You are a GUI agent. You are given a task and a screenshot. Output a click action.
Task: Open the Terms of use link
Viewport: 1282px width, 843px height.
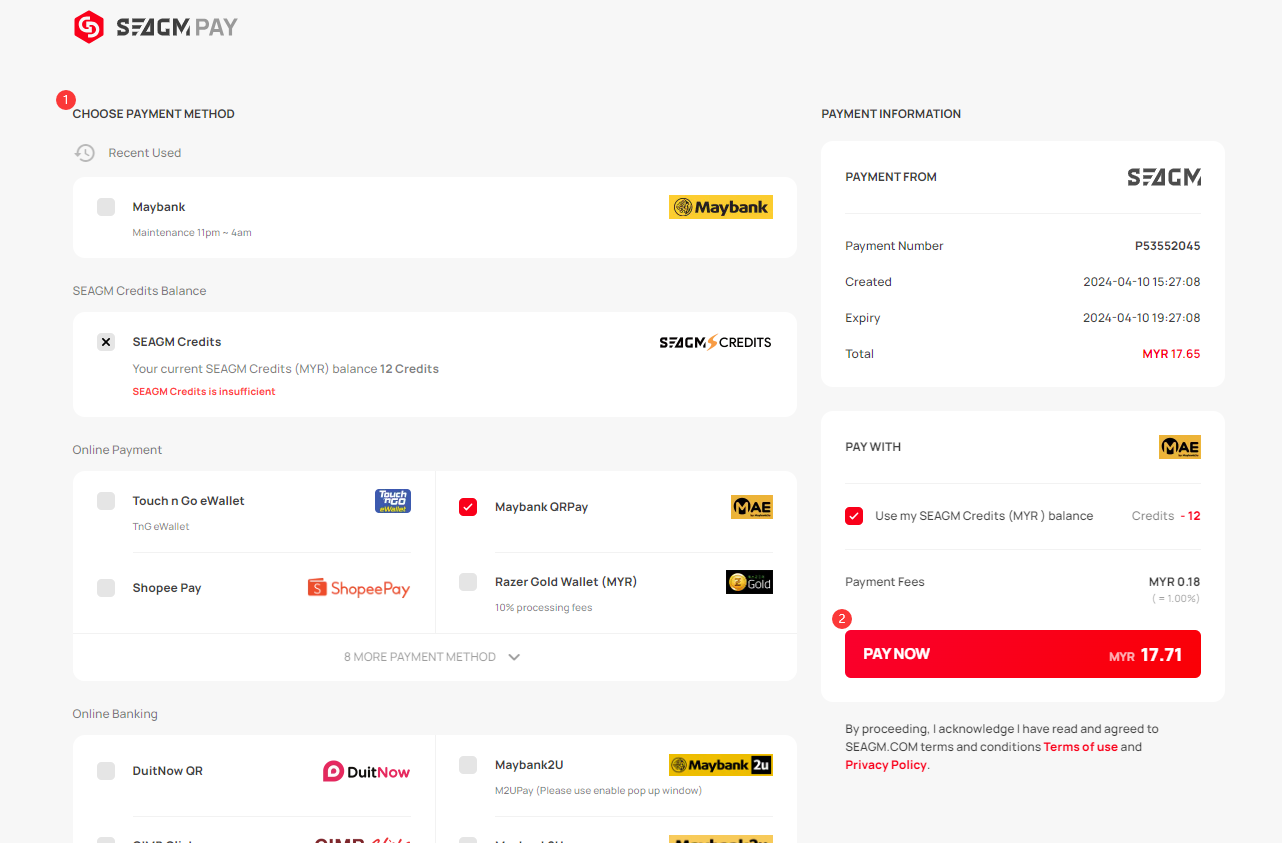coord(1080,747)
